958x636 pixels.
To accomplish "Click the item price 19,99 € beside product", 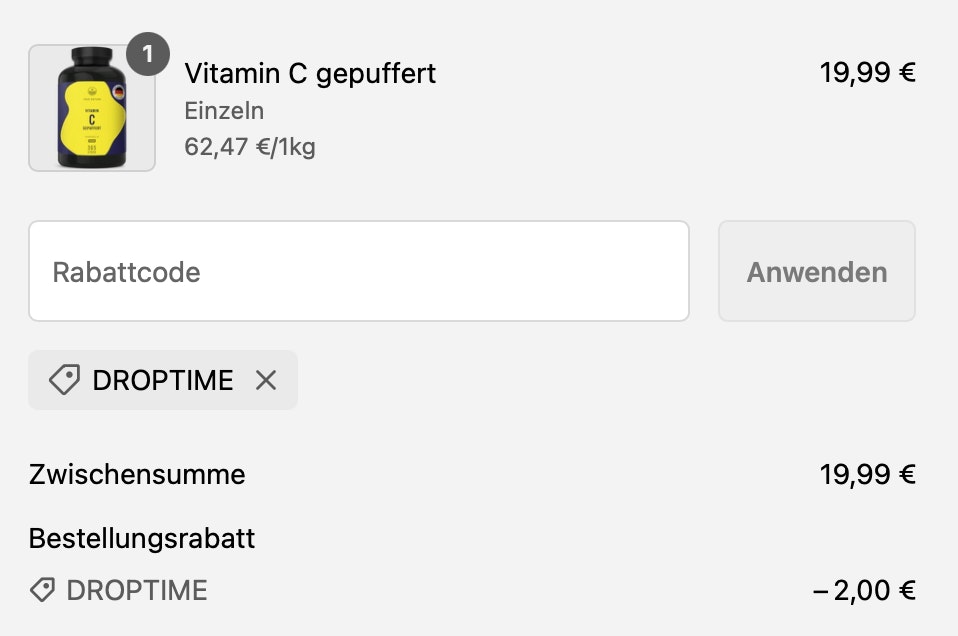I will click(x=867, y=73).
